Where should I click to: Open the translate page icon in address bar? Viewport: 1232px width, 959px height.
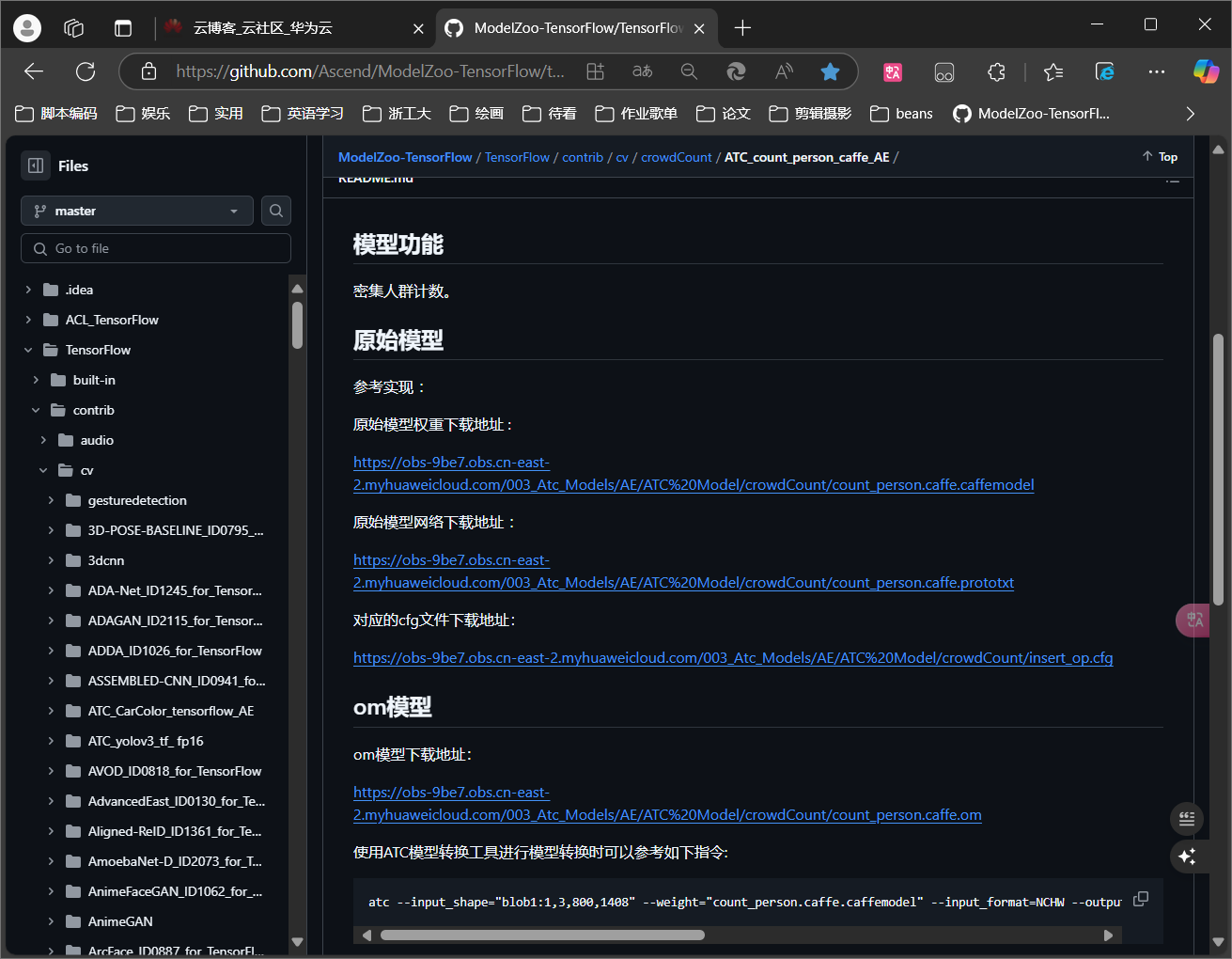tap(642, 71)
